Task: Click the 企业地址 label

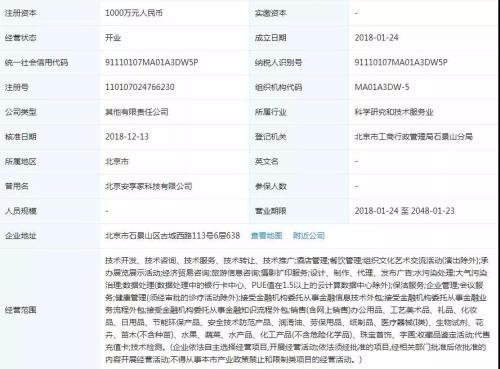Action: pos(21,236)
